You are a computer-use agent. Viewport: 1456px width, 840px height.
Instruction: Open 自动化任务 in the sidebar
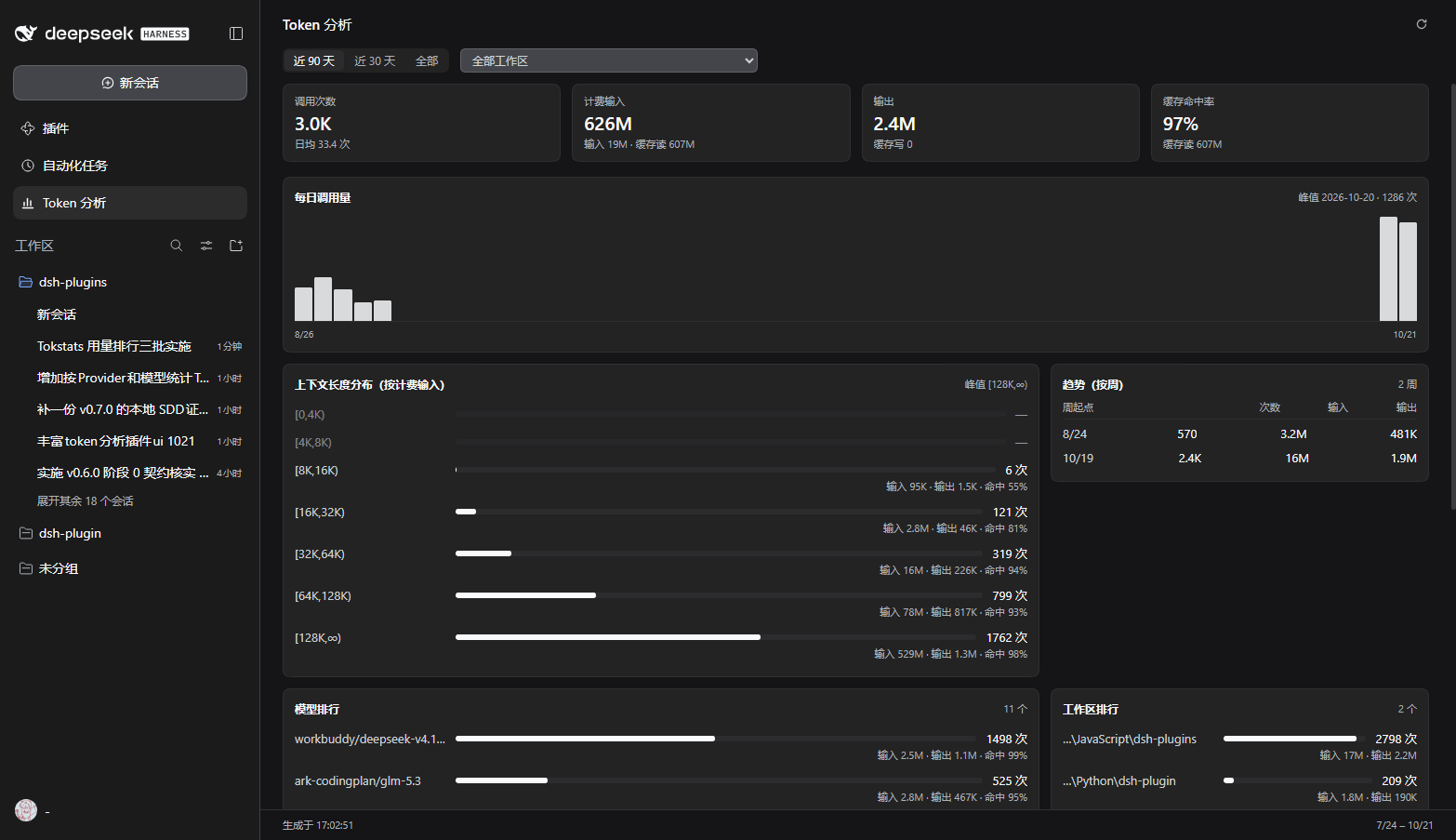point(130,166)
